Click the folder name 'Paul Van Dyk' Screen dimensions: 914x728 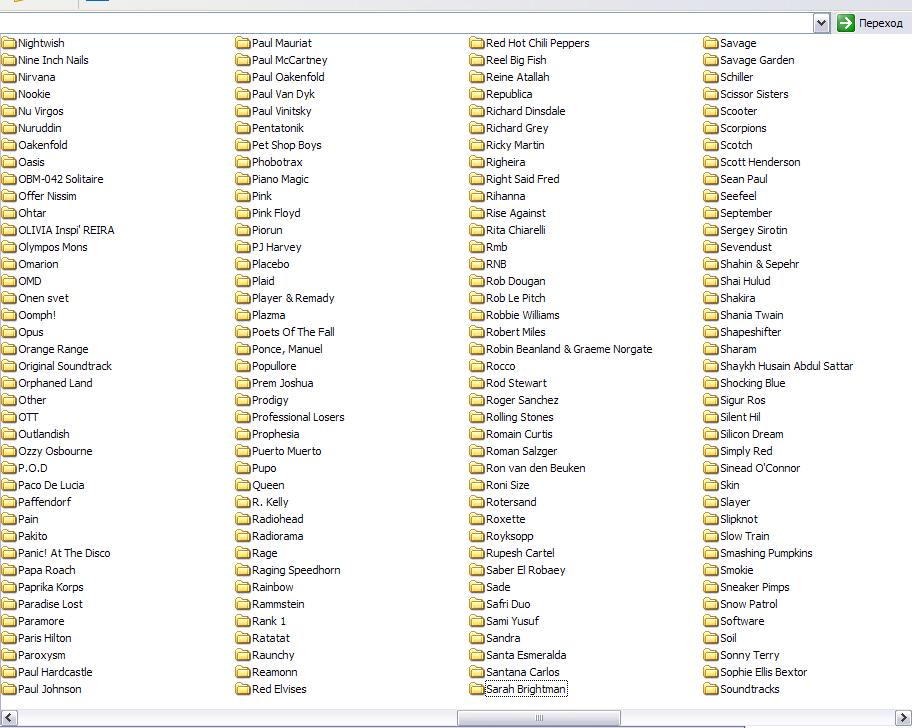pos(283,94)
